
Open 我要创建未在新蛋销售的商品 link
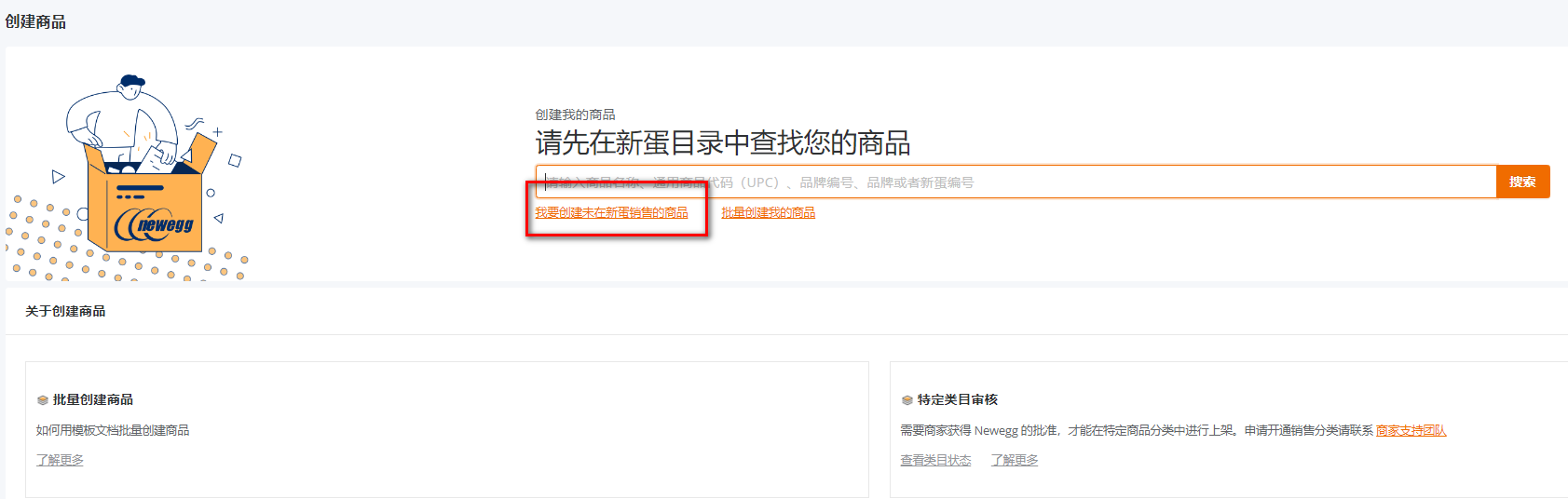click(x=611, y=213)
